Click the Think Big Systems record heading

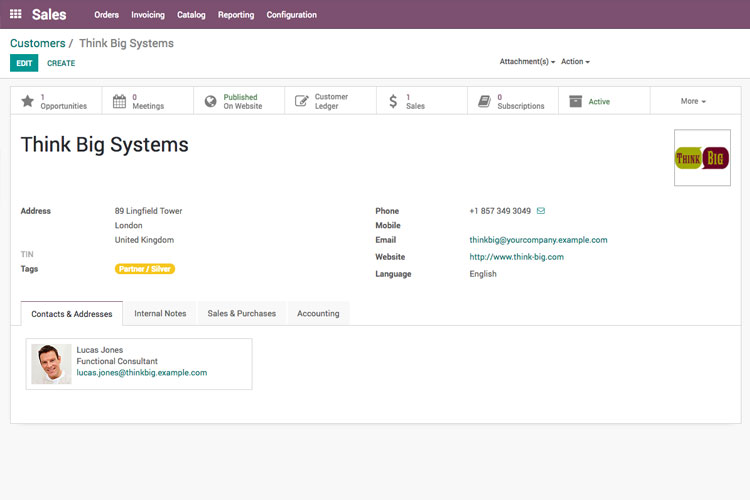tap(104, 144)
